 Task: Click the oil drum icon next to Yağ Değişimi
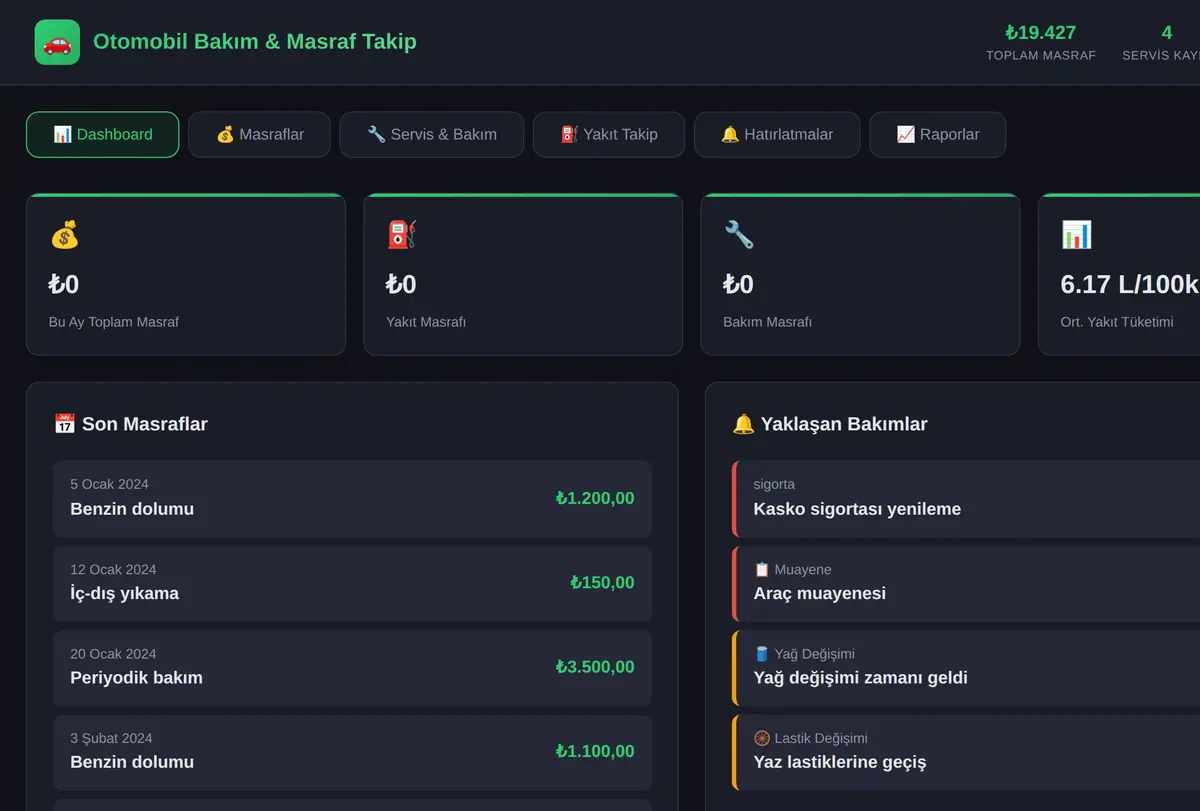762,654
